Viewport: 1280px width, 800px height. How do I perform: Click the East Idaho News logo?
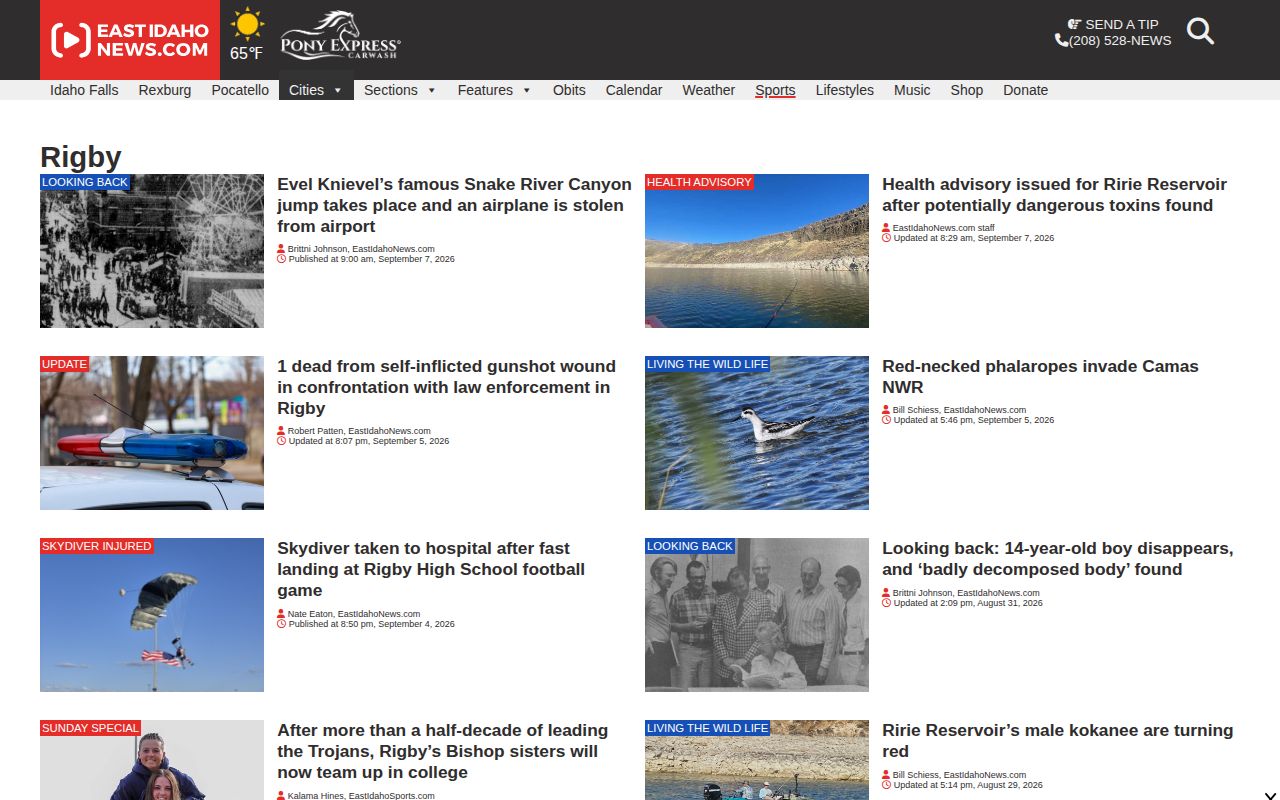click(x=130, y=40)
